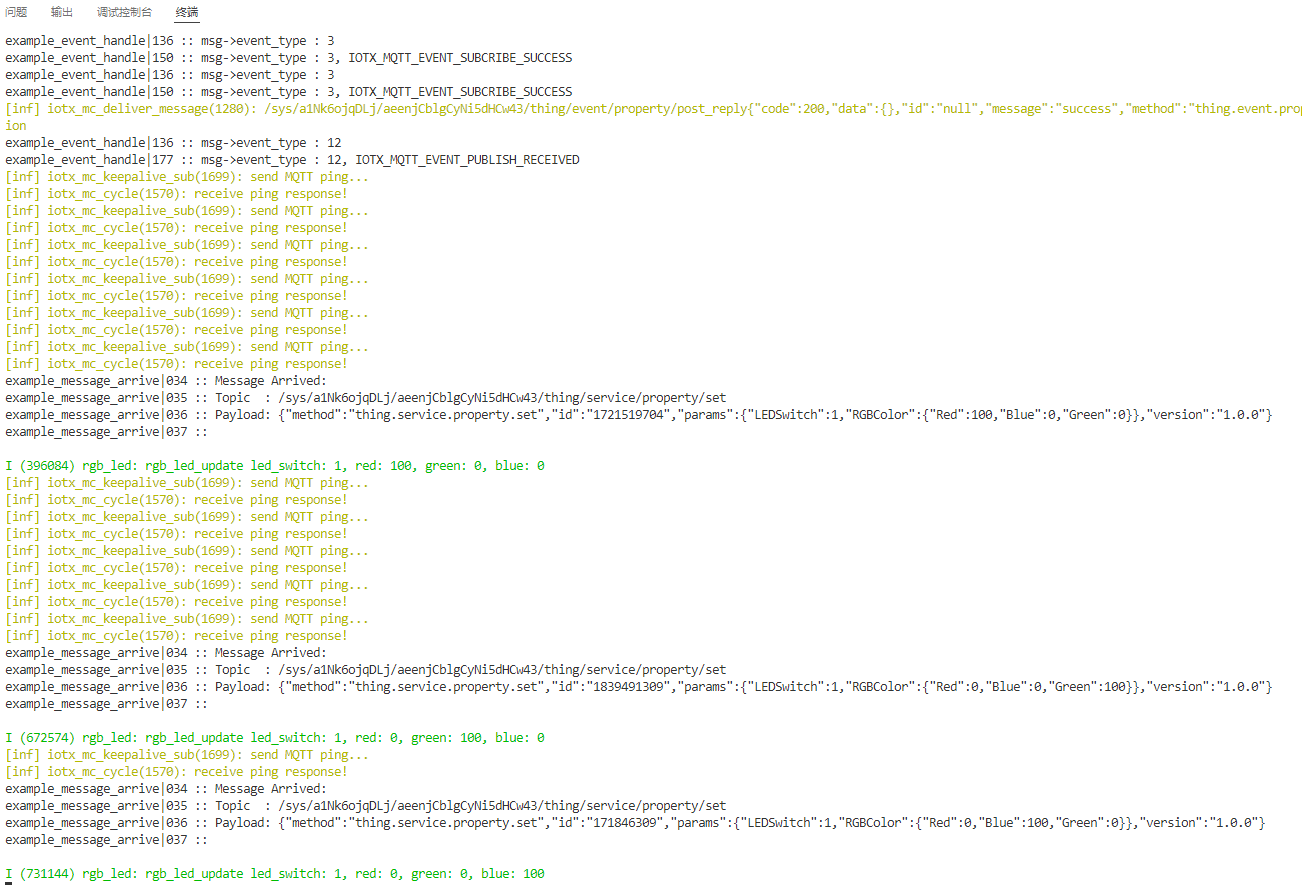The height and width of the screenshot is (885, 1302).
Task: Click the iotx_mc_deliver_message(1280) log line
Action: [x=653, y=109]
